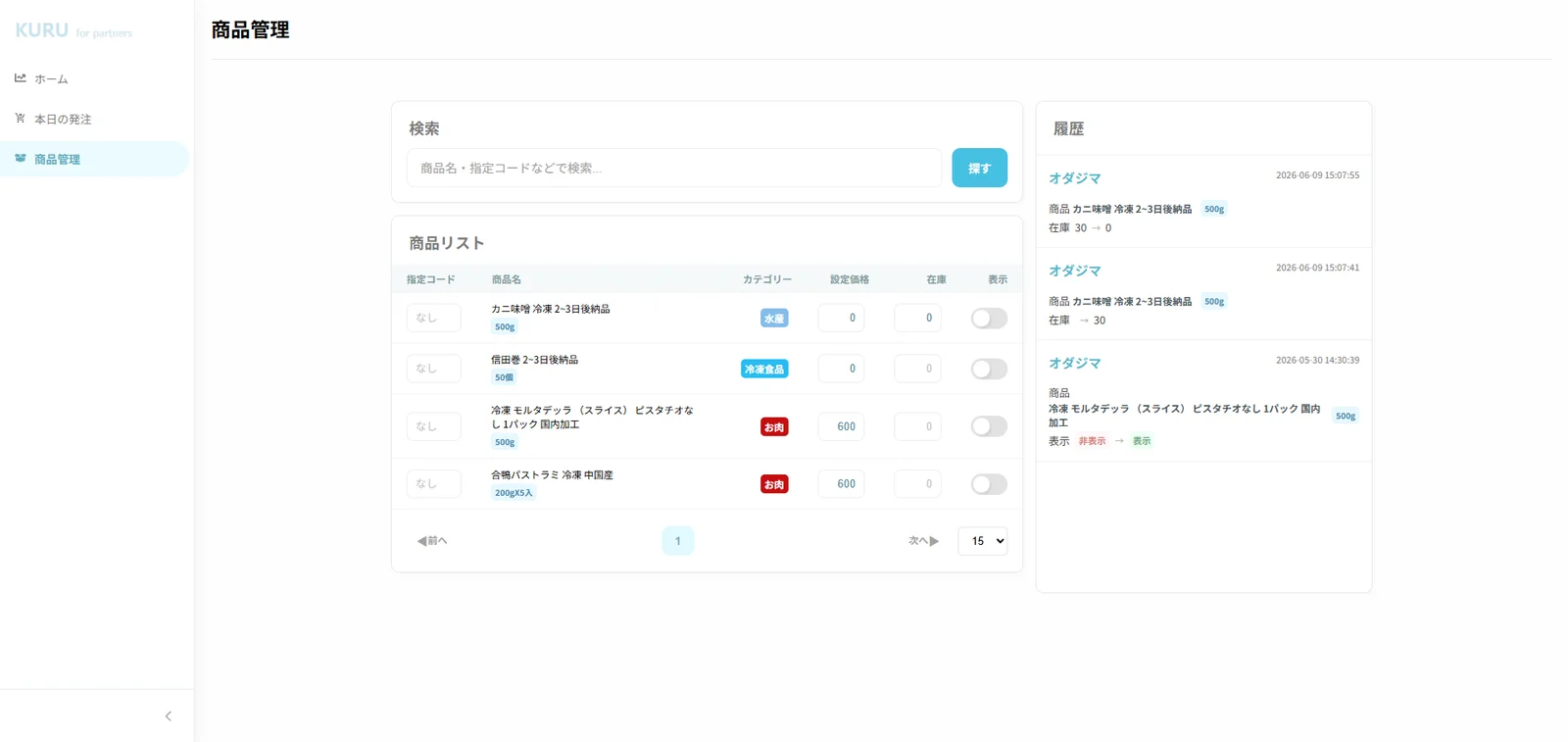The height and width of the screenshot is (742, 1568).
Task: Toggle display for 信田巻 product
Action: [989, 369]
